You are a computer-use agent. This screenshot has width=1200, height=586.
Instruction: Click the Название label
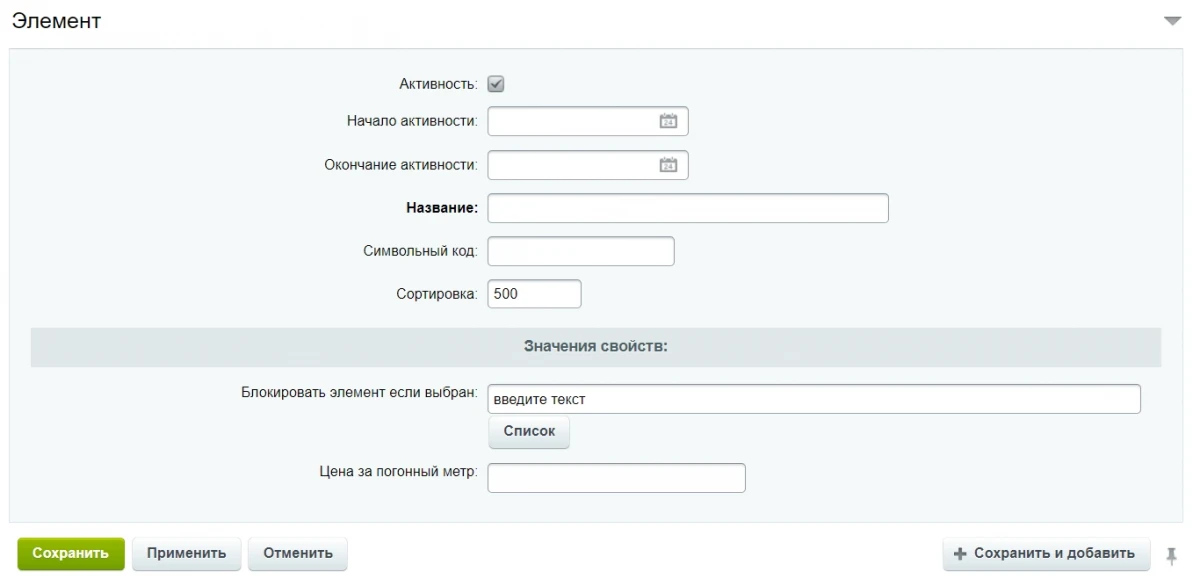tap(442, 208)
